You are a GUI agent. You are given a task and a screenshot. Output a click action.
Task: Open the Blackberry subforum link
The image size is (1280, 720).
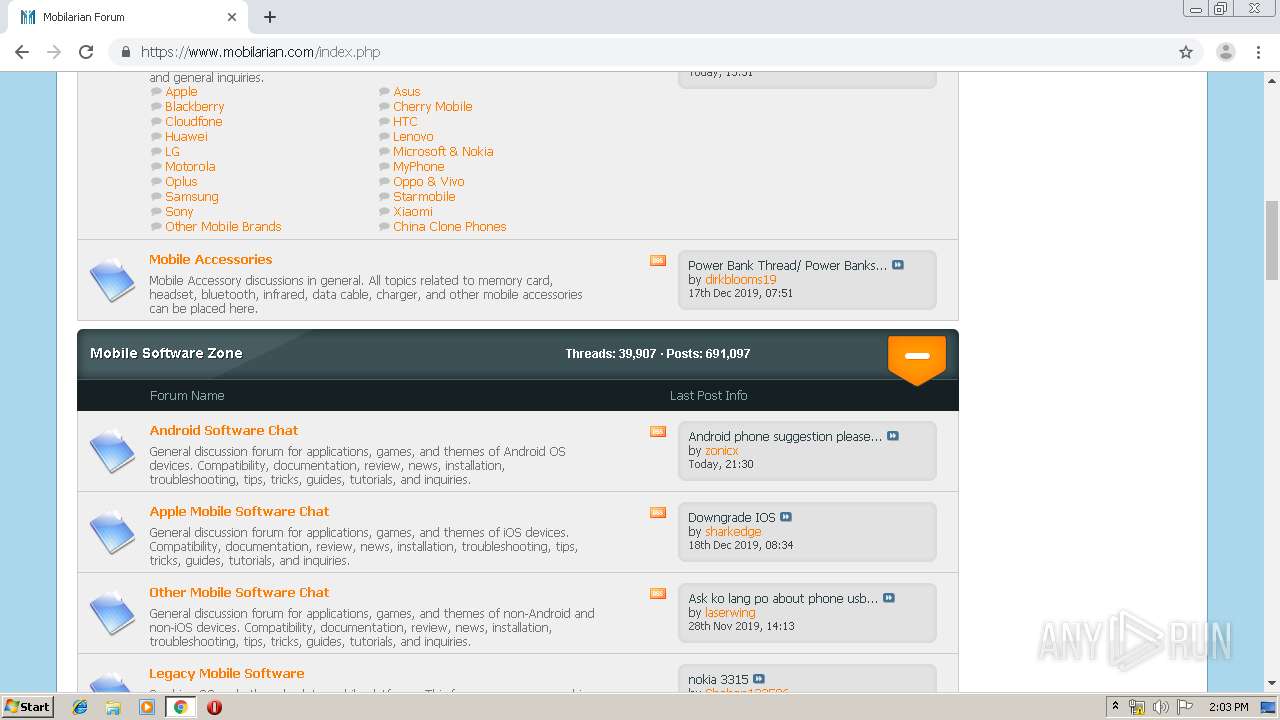[x=195, y=106]
